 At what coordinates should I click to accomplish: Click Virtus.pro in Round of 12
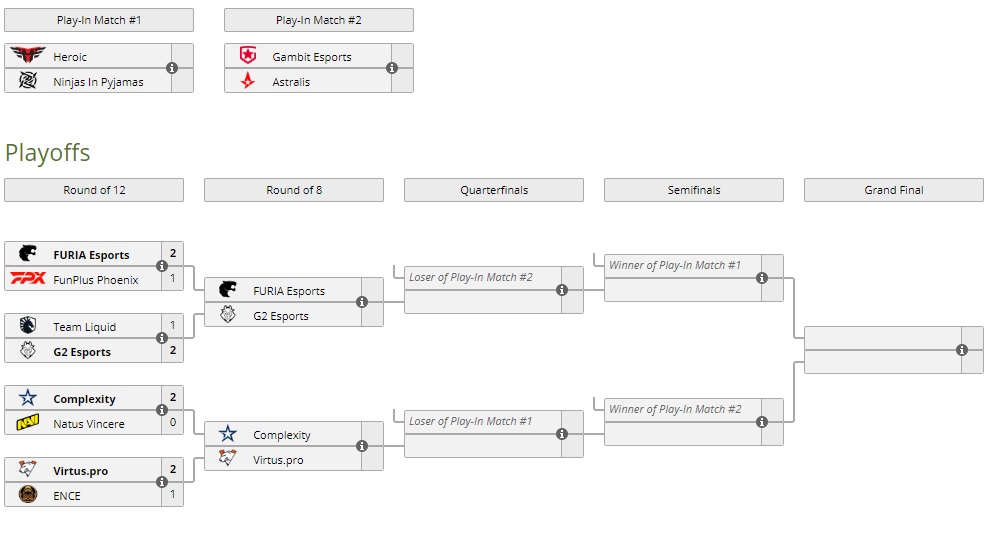tap(80, 471)
